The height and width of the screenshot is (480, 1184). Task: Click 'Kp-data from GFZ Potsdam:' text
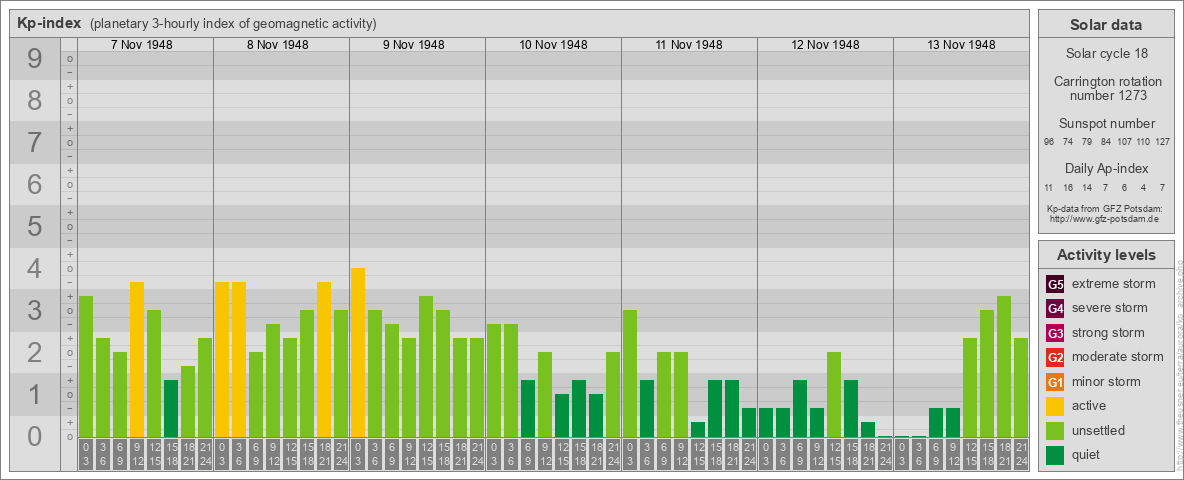pos(1105,209)
